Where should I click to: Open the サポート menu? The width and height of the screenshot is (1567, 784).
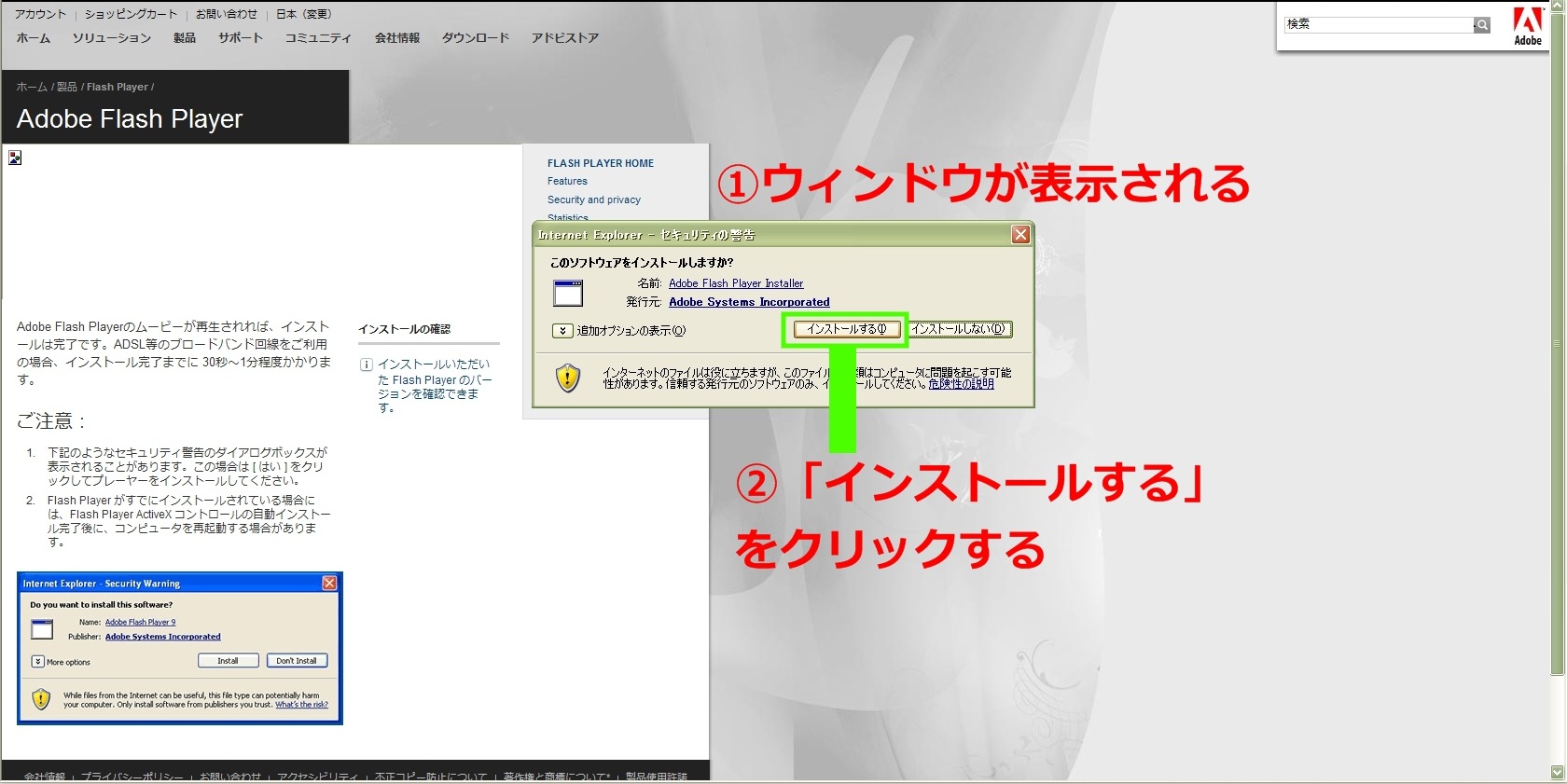click(241, 38)
